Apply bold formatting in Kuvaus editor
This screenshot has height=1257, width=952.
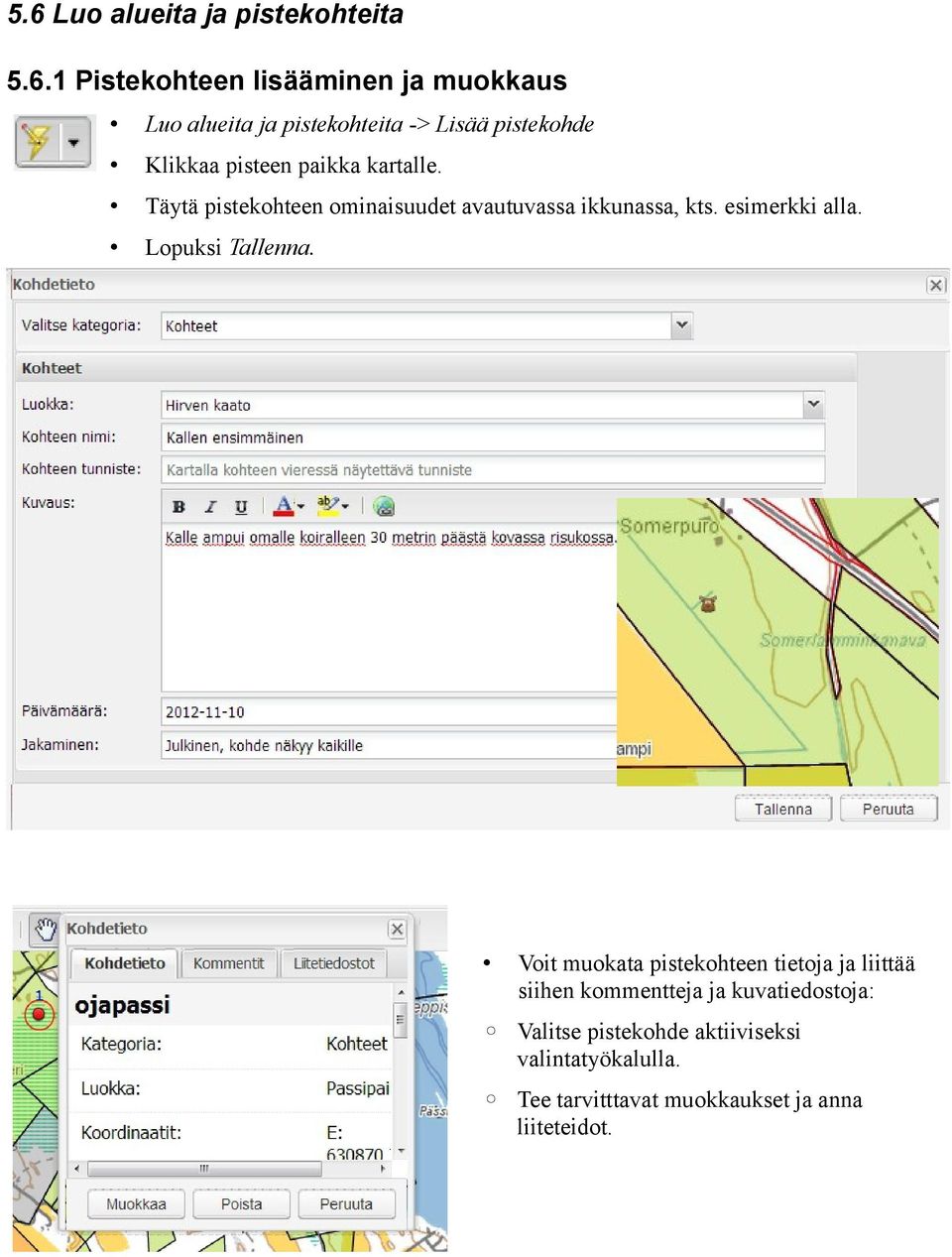[x=178, y=507]
